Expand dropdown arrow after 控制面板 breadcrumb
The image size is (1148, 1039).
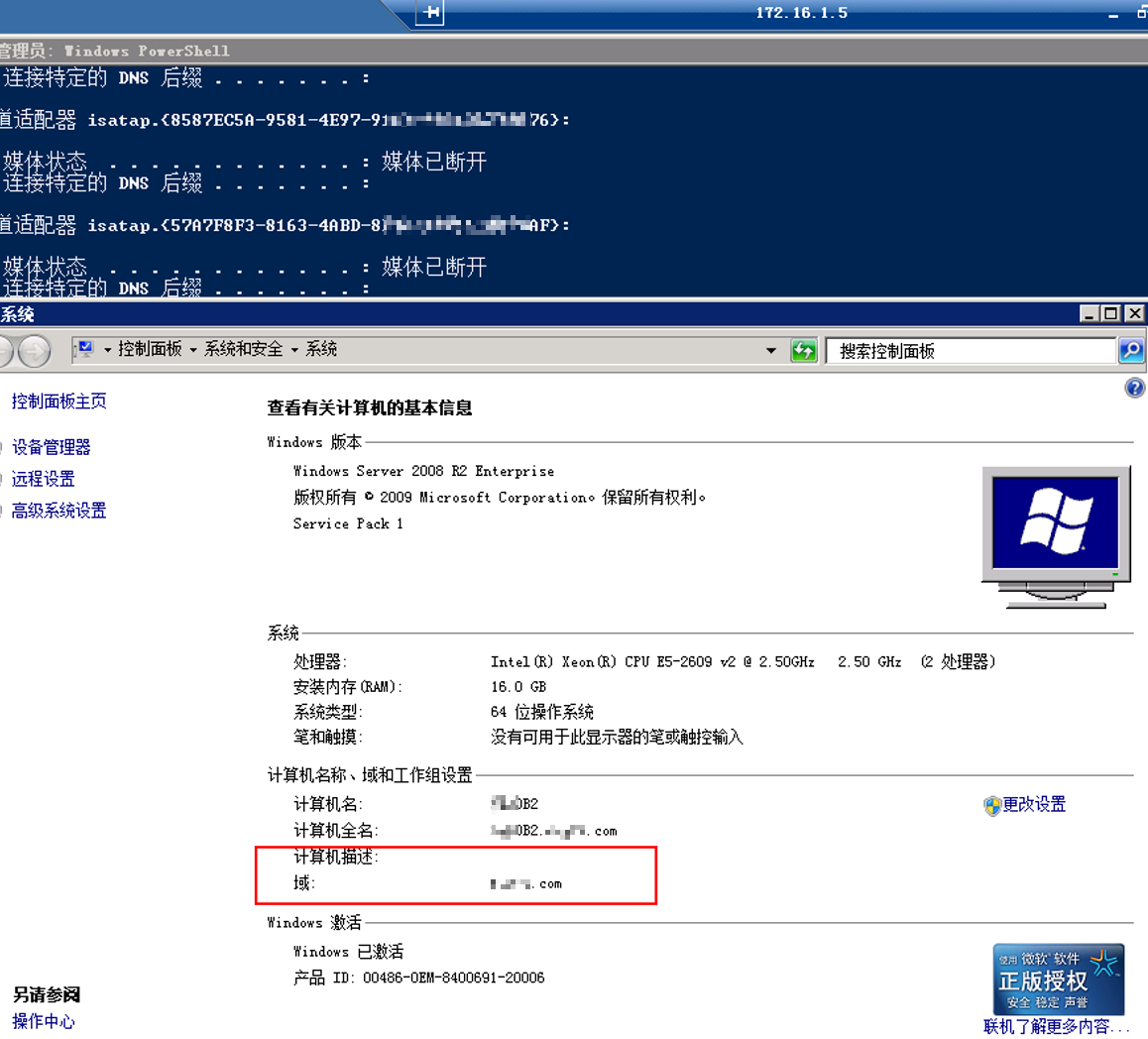pos(193,350)
